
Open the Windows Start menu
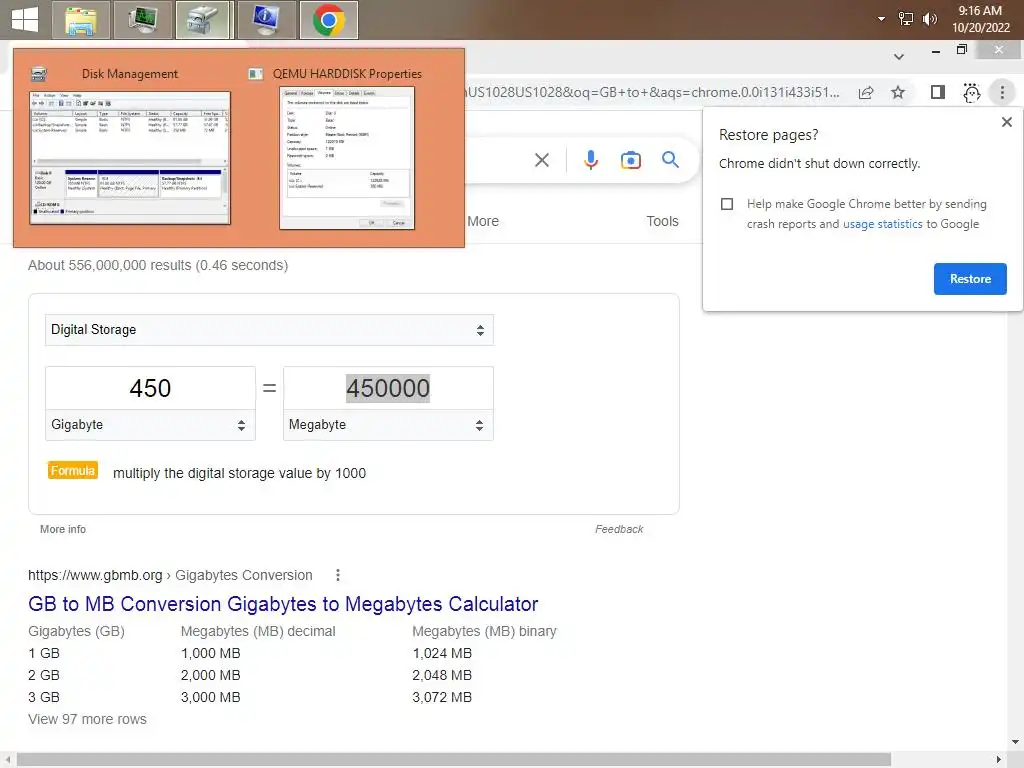point(25,20)
